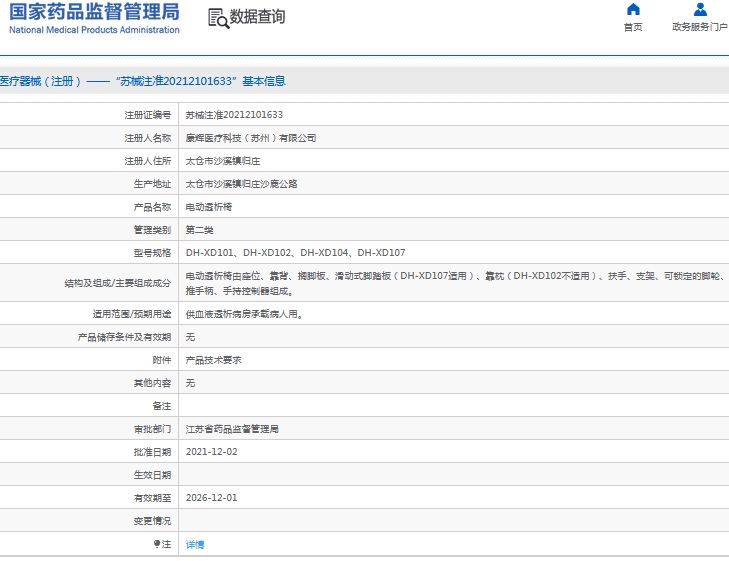Image resolution: width=729 pixels, height=561 pixels.
Task: Click the bullet icon beside 注
Action: tap(157, 543)
